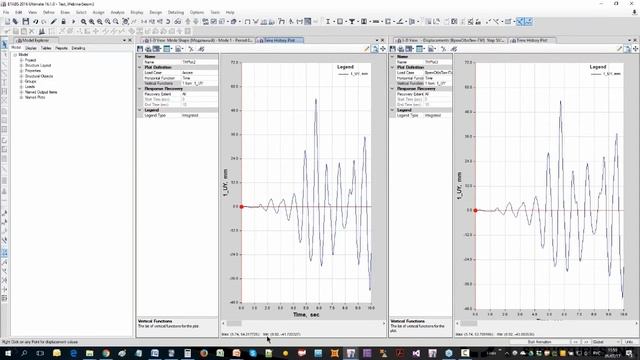The image size is (640, 360).
Task: Click the pencil edit icon above left plot
Action: (367, 49)
